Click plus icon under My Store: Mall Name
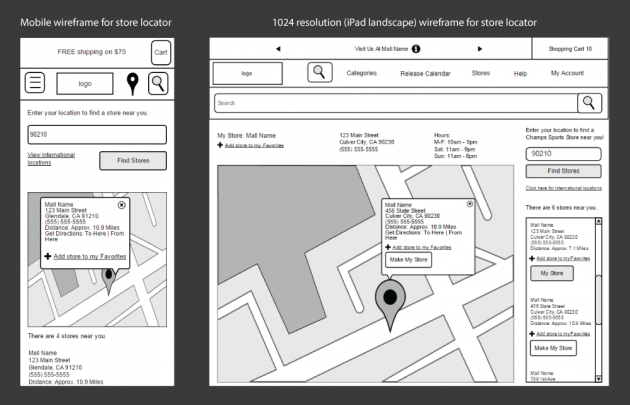This screenshot has width=630, height=405. coord(220,145)
